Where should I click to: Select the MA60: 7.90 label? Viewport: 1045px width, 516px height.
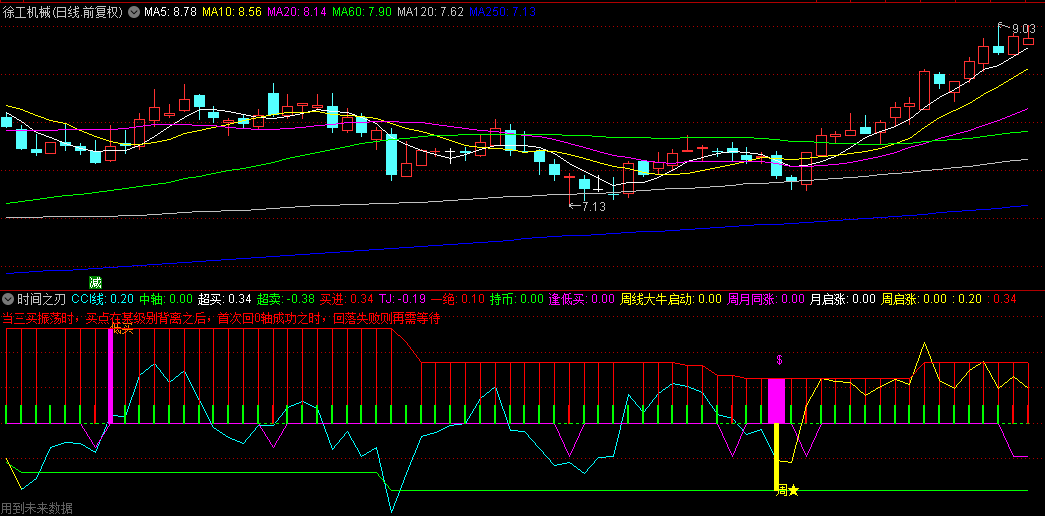coord(361,11)
